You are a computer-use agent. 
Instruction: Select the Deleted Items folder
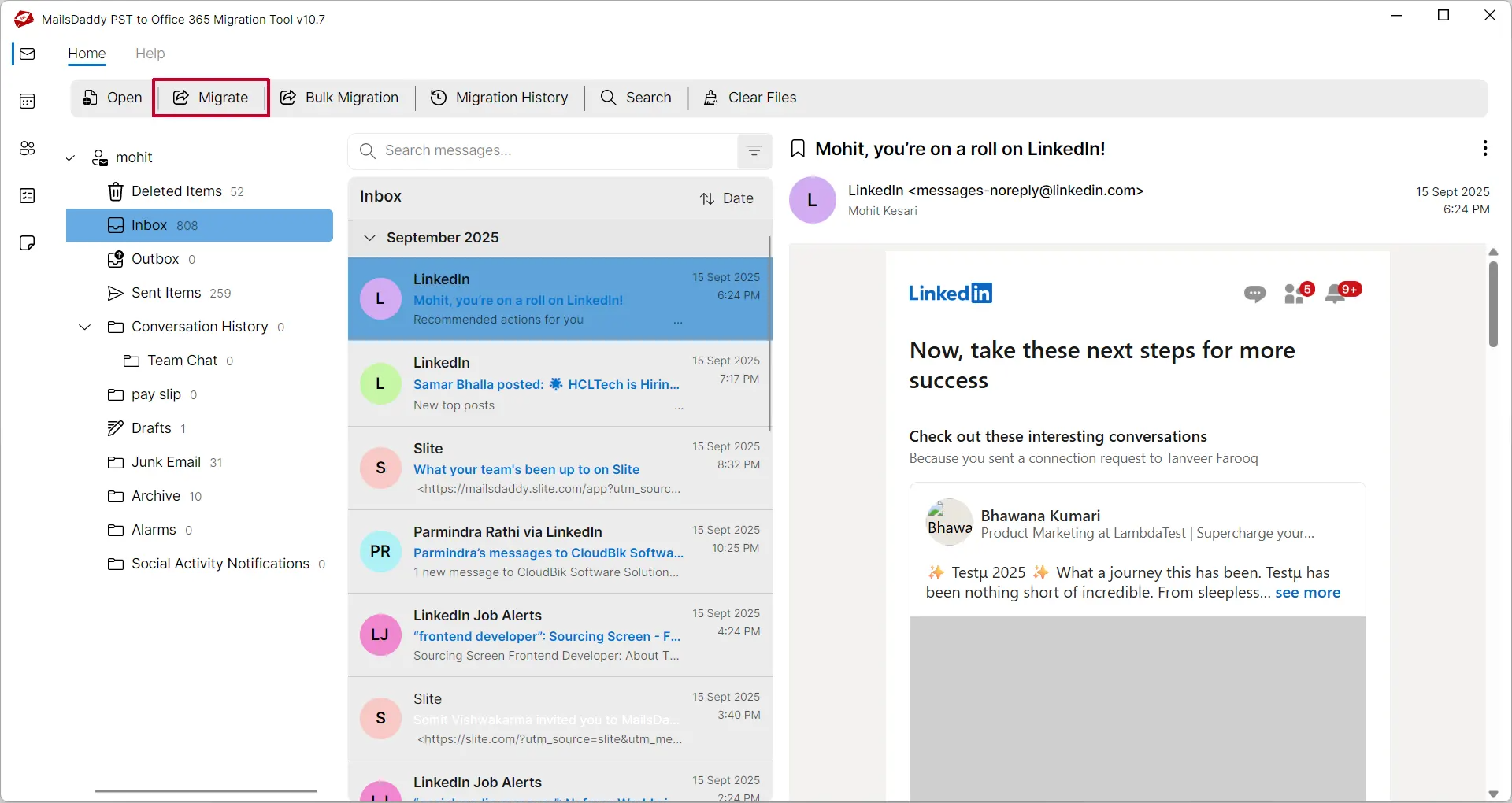coord(199,191)
